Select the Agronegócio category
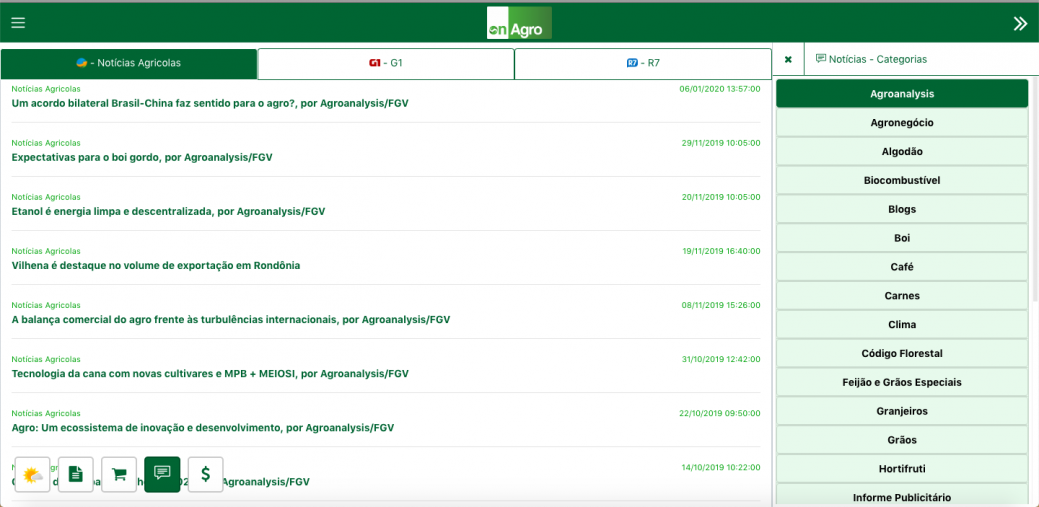The width and height of the screenshot is (1039, 507). tap(902, 123)
